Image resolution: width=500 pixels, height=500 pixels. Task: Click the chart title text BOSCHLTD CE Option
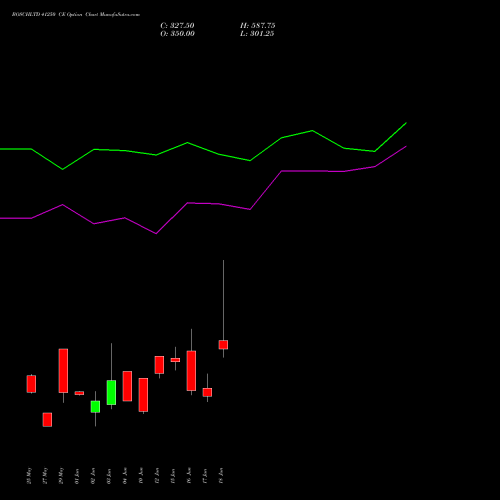pos(76,14)
